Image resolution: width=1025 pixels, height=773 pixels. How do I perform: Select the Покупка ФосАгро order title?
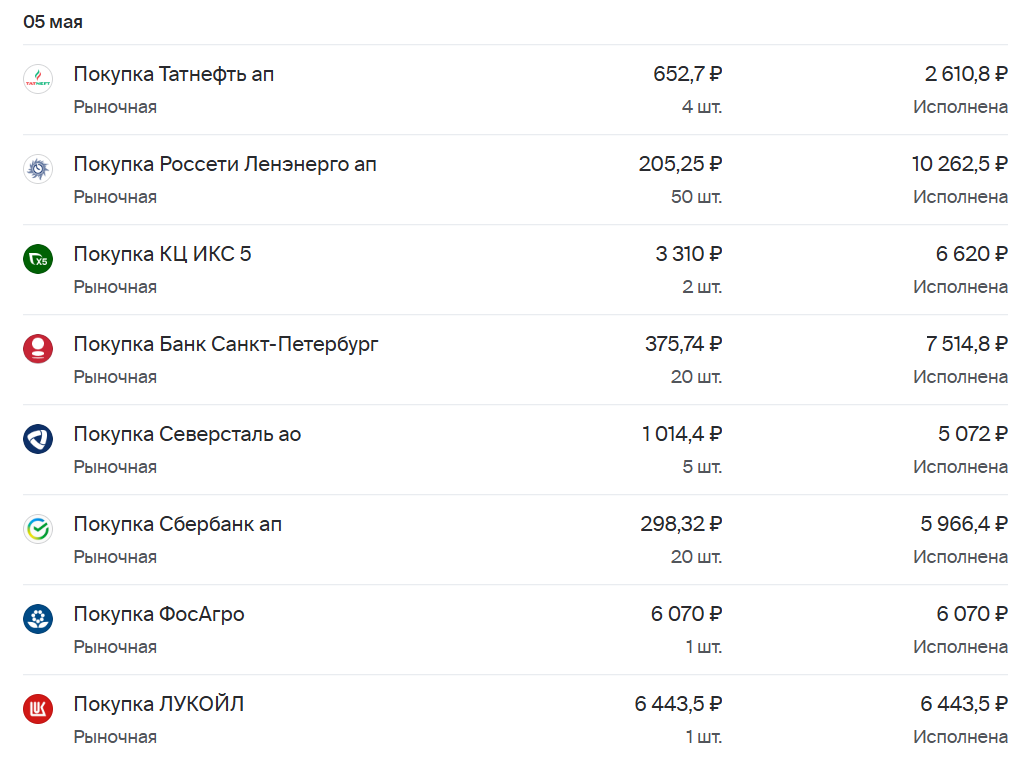click(x=159, y=614)
